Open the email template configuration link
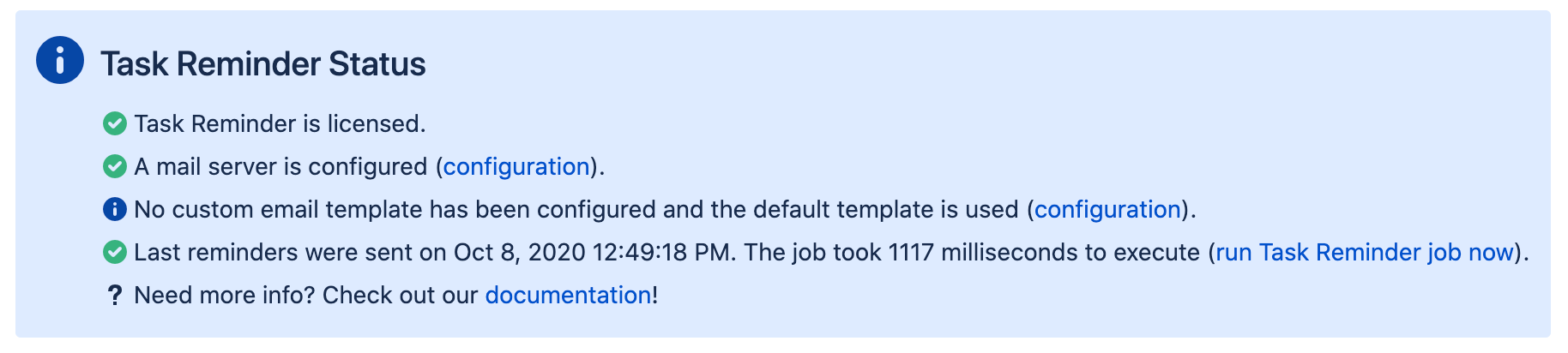1568x353 pixels. pos(1107,209)
